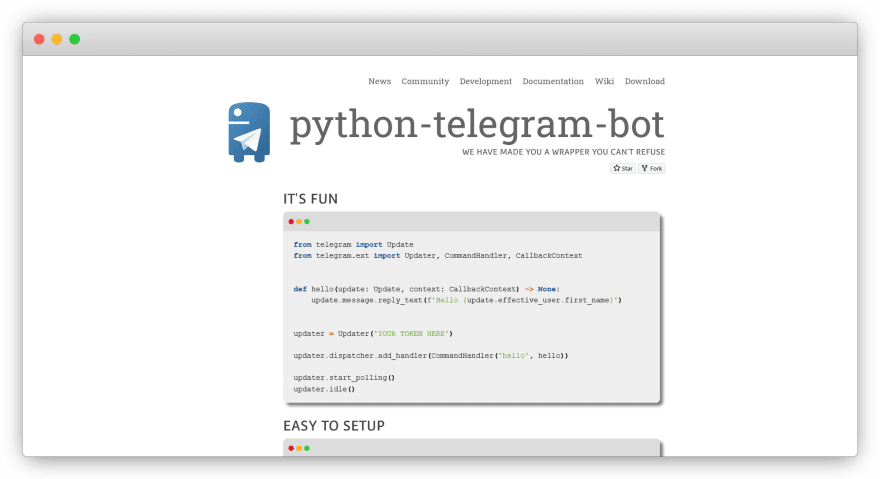Click the green dot in the Easy to Setup code window
Viewport: 880px width, 479px height.
coord(307,448)
